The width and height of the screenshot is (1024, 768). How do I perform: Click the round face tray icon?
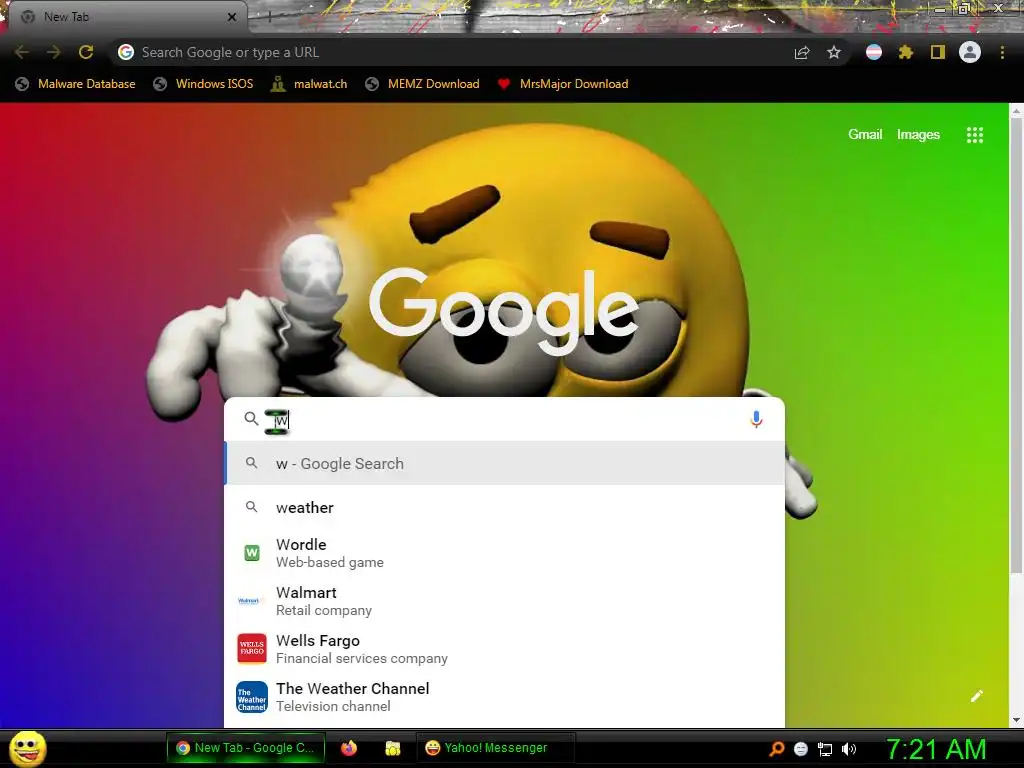pos(801,749)
